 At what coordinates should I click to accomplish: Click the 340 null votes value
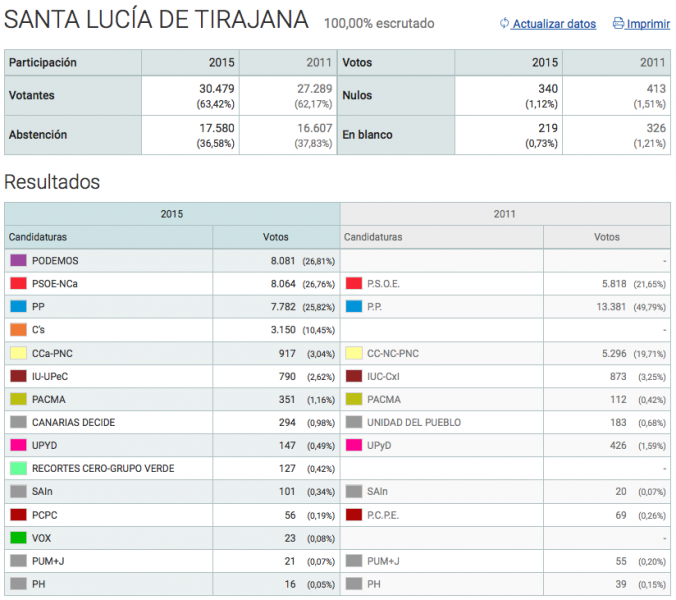tap(548, 89)
